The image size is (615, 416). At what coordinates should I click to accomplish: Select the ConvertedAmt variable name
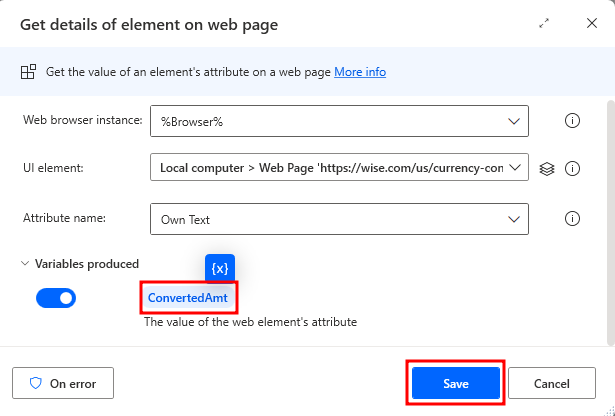[188, 298]
